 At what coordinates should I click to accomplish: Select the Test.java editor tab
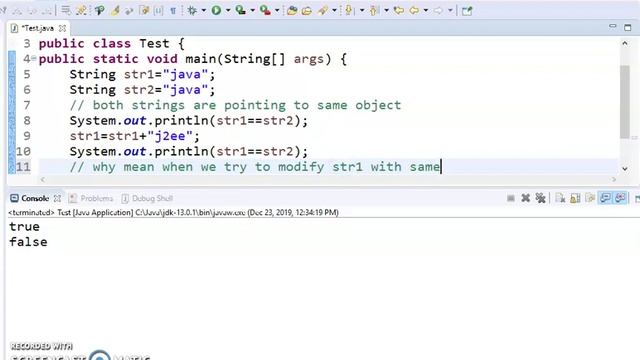pyautogui.click(x=37, y=28)
